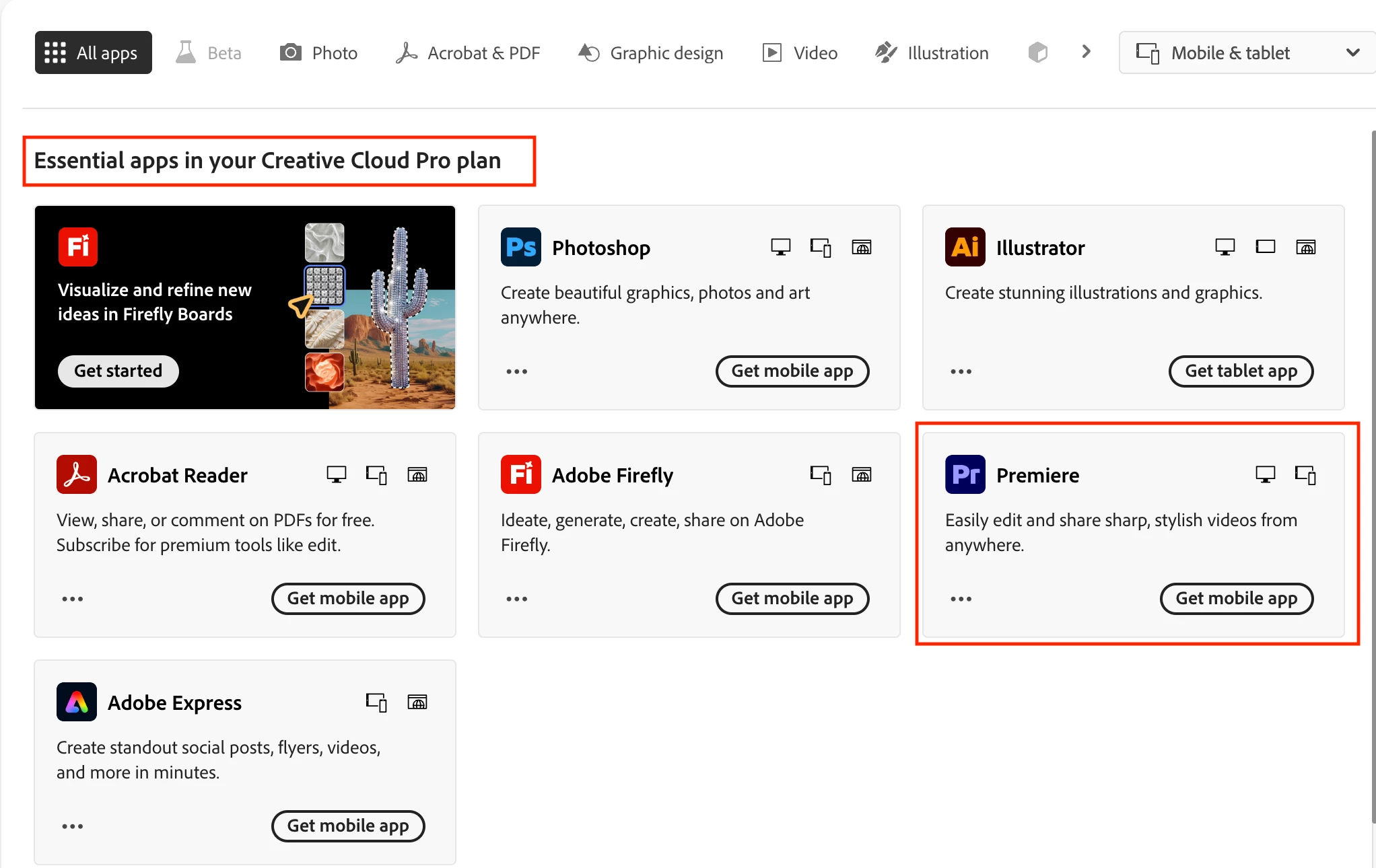The height and width of the screenshot is (868, 1376).
Task: Click Get tablet app for Illustrator
Action: click(1240, 371)
